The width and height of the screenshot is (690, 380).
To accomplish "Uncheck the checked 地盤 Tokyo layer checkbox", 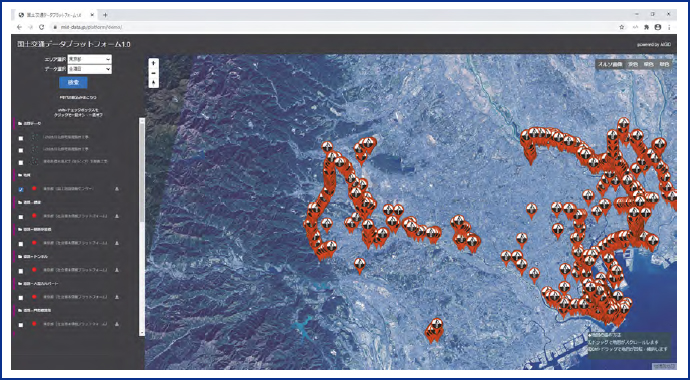I will (x=21, y=190).
